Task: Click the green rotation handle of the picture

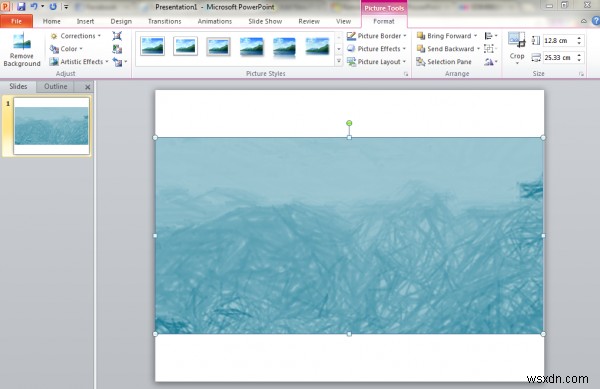Action: (349, 123)
